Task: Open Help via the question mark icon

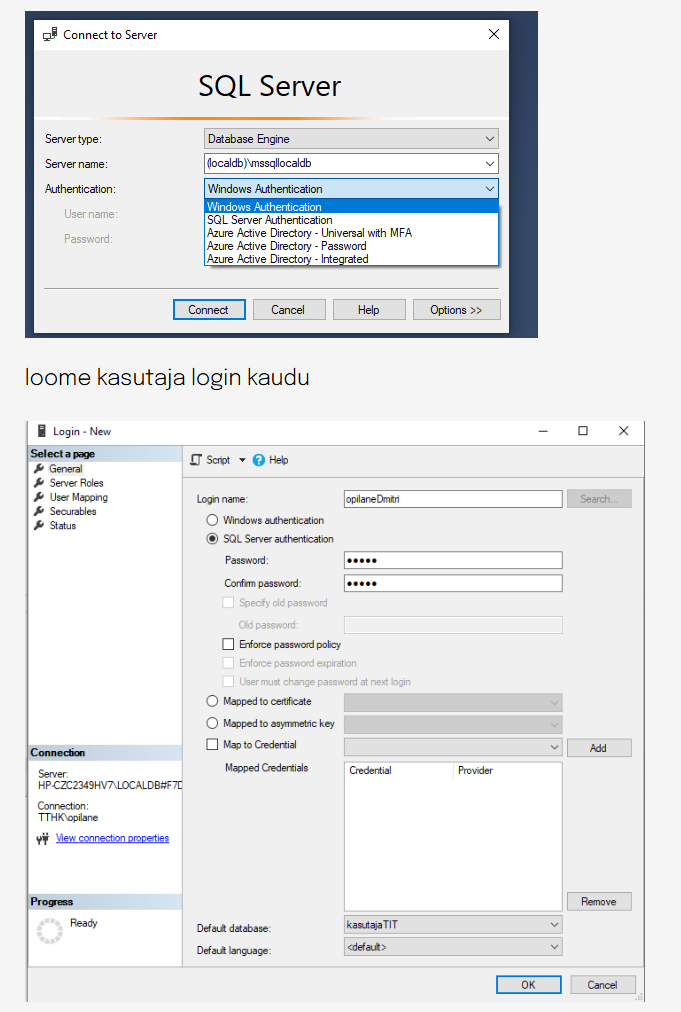Action: 259,460
